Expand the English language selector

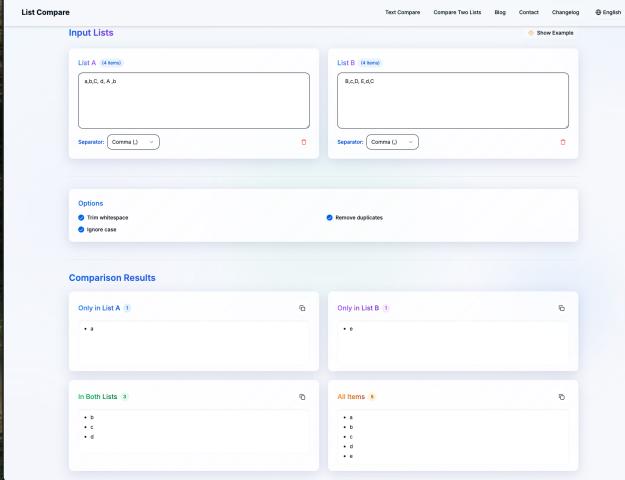tap(611, 12)
